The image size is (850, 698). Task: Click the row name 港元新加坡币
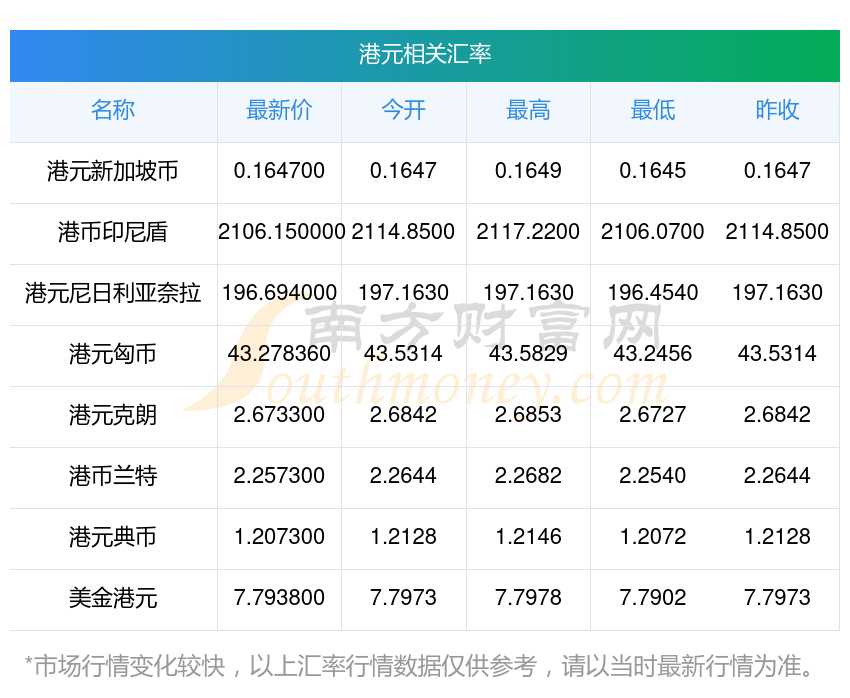pos(113,171)
